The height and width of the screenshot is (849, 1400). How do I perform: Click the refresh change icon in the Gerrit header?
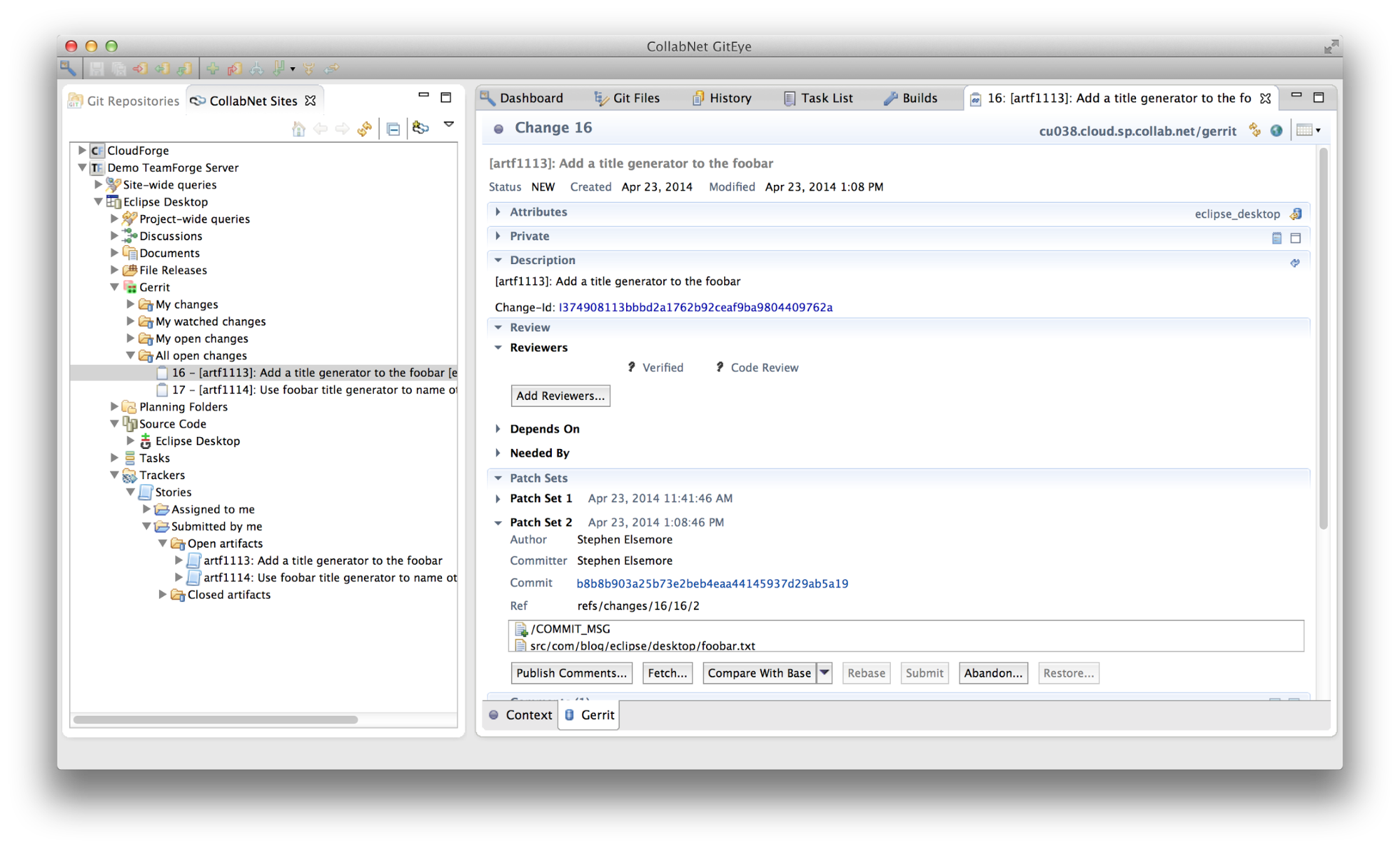pyautogui.click(x=1254, y=130)
